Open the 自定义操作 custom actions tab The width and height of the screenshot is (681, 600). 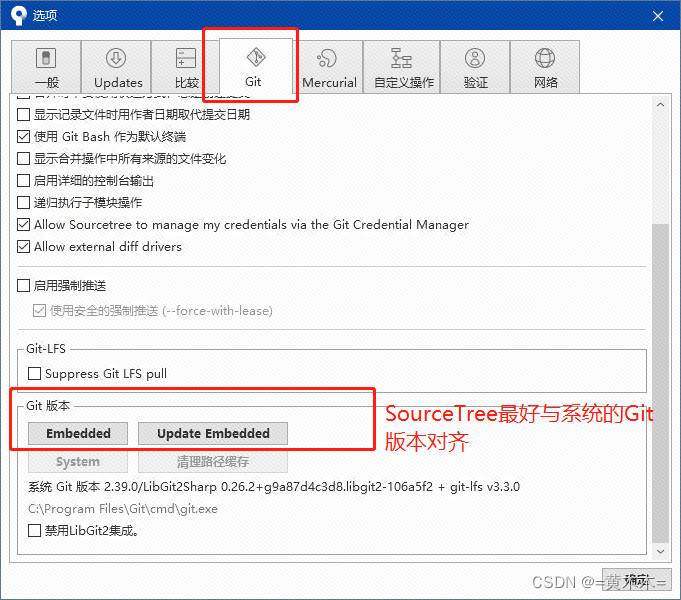pyautogui.click(x=402, y=67)
